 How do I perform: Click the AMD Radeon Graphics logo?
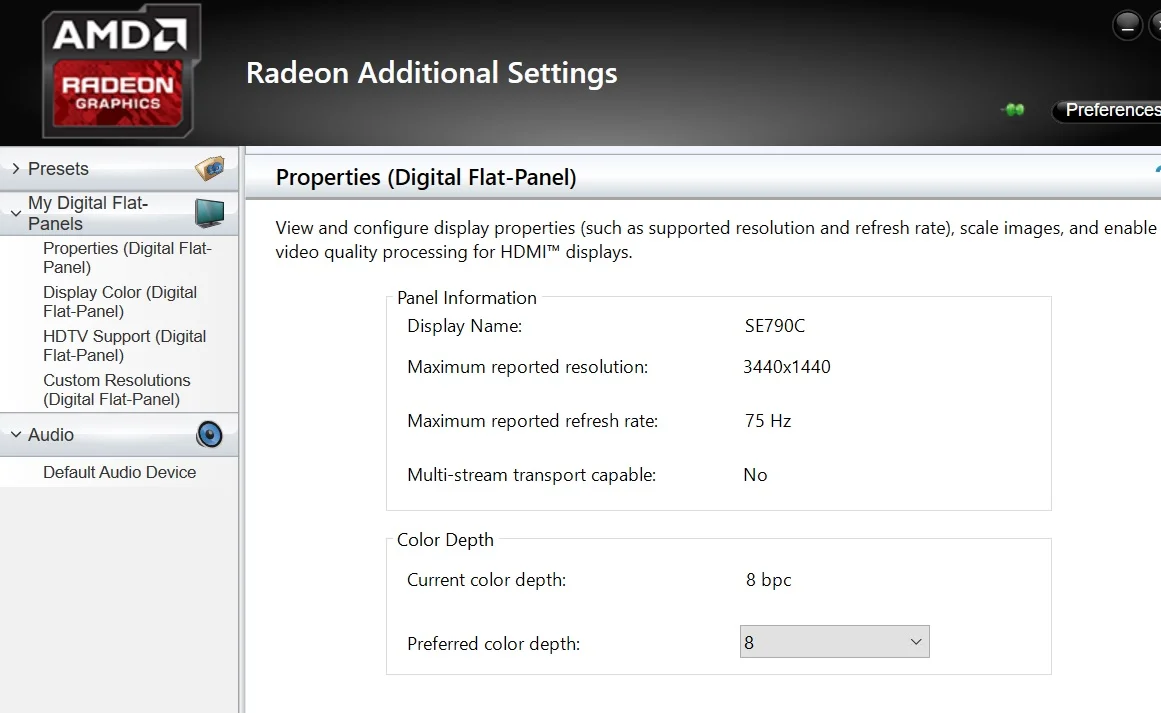121,71
